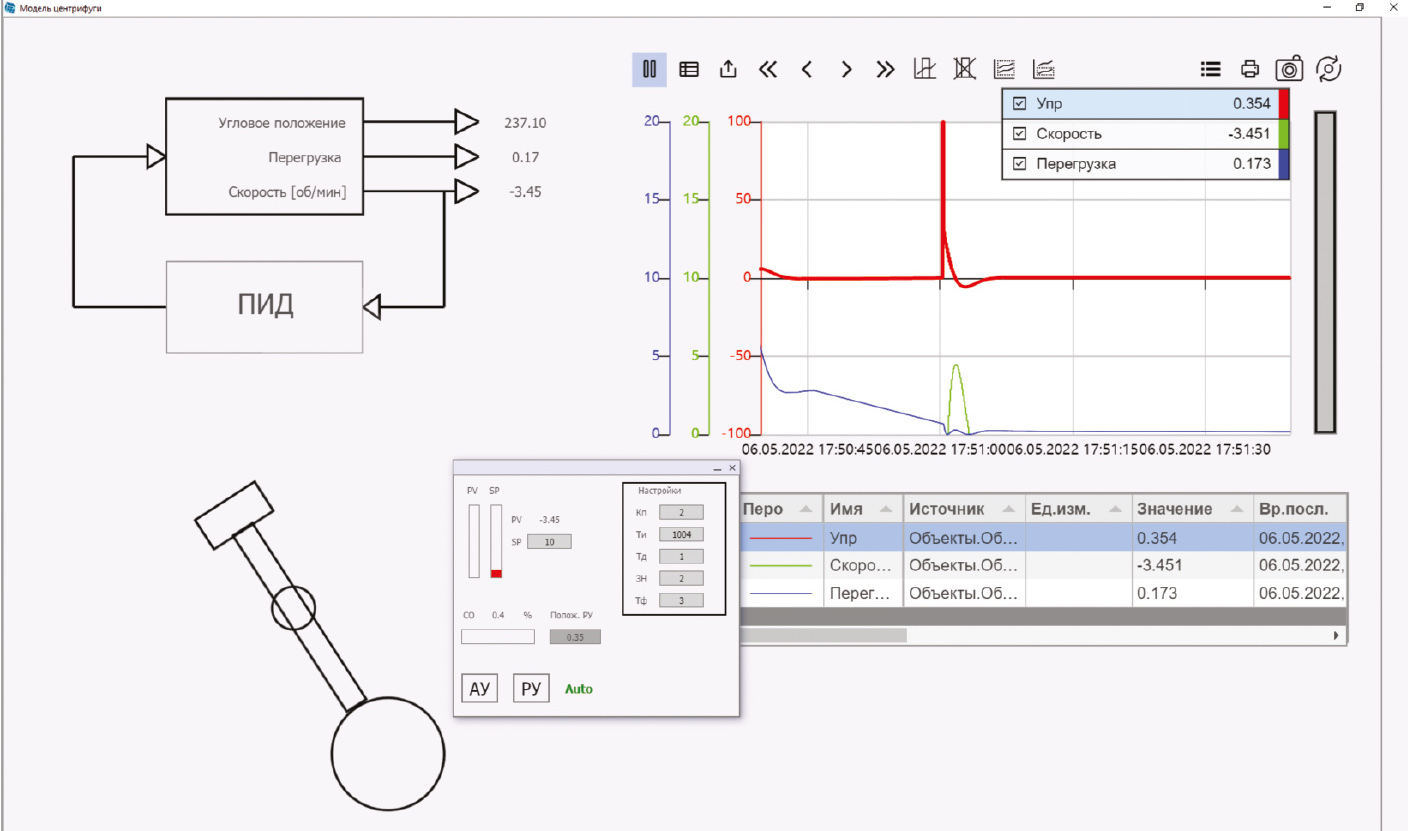Edit the ЗН field
Screen dimensions: 1408x831
681,578
